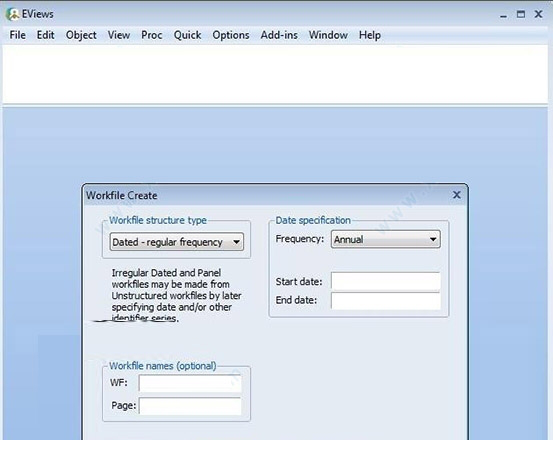Viewport: 553px width, 457px height.
Task: Open the Options menu
Action: 231,35
